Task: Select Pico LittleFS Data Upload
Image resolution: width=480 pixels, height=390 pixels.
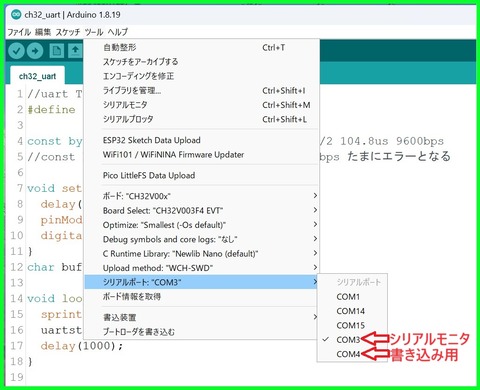Action: (x=201, y=175)
